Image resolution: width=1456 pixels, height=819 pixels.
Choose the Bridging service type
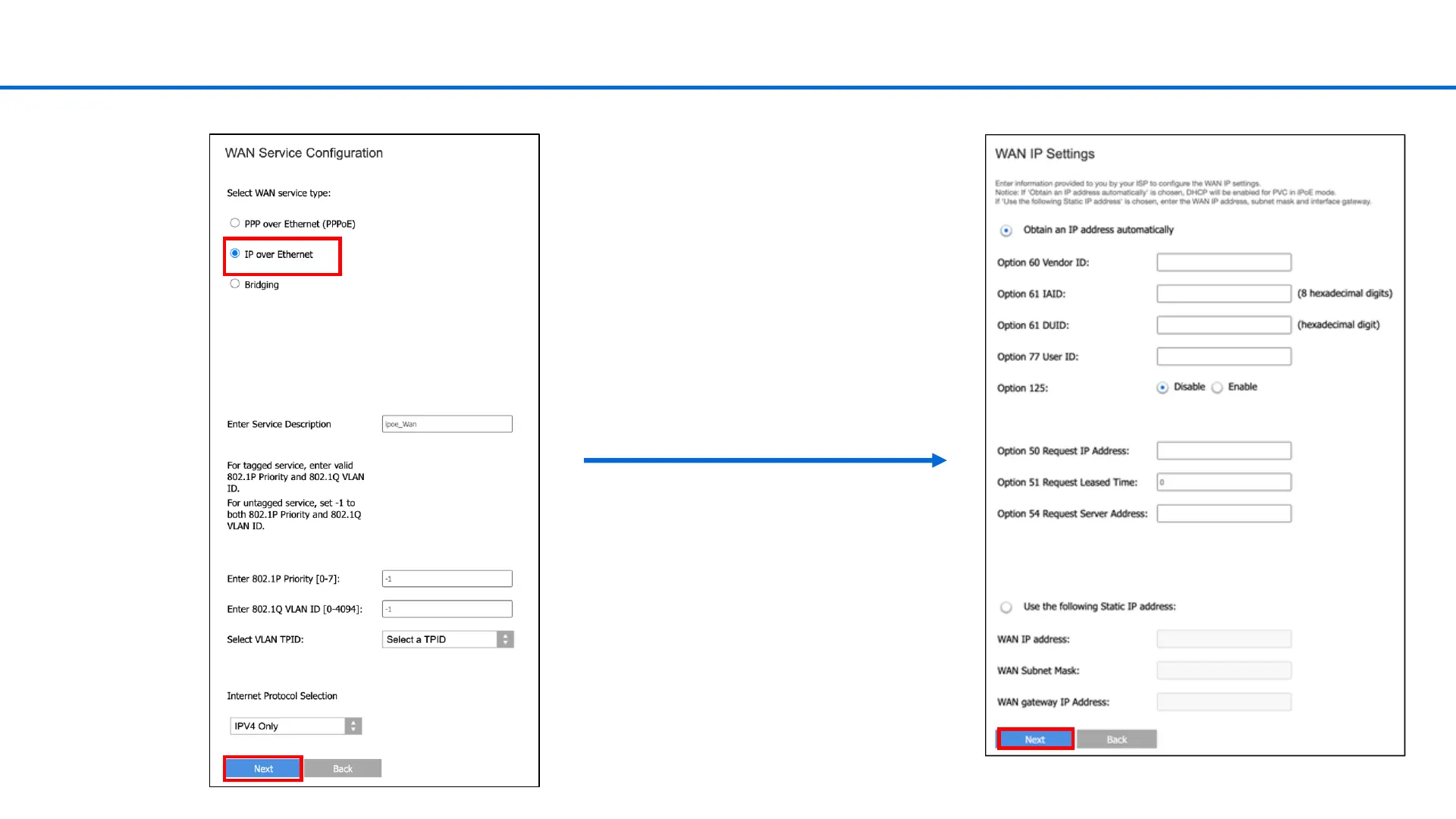(x=235, y=284)
